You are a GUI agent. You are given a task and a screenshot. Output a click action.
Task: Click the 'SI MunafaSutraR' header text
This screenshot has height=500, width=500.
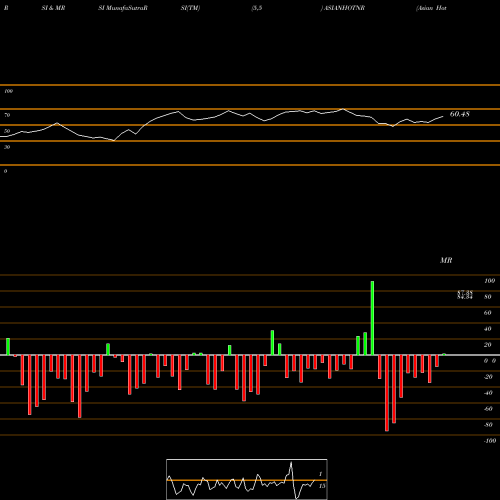(123, 8)
